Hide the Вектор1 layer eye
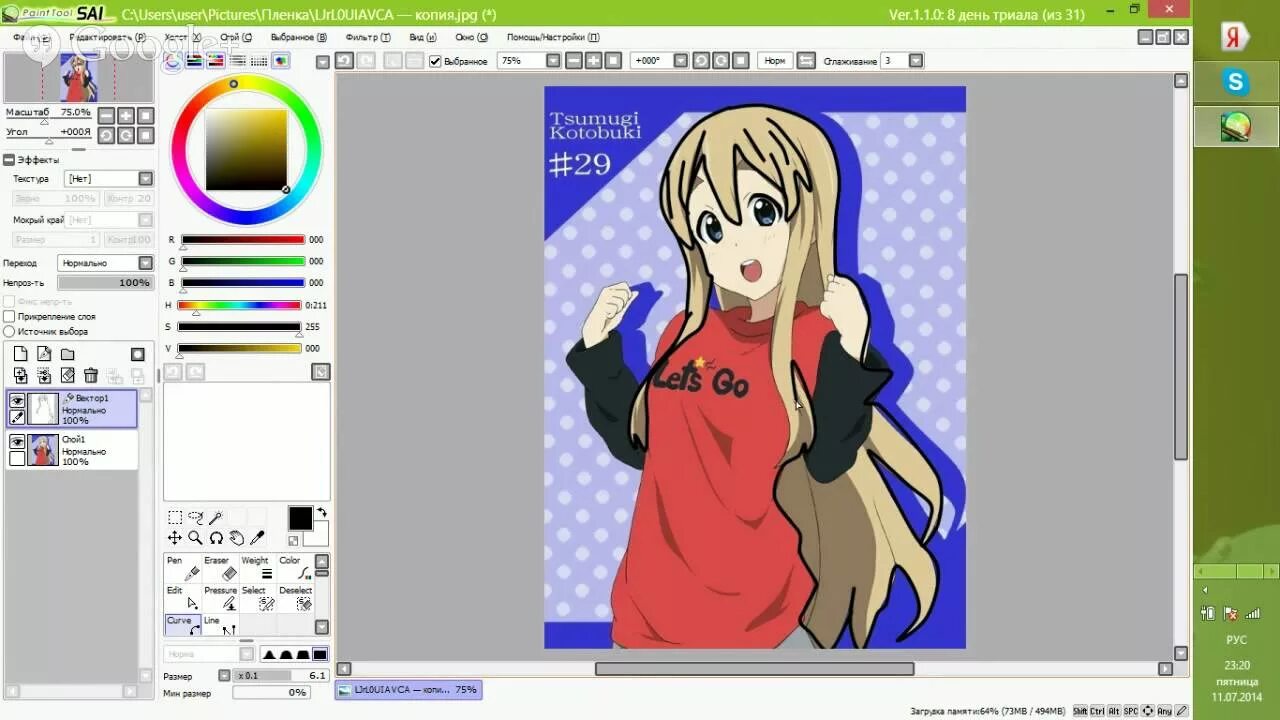Screen dimensions: 1280x720 (x=17, y=400)
